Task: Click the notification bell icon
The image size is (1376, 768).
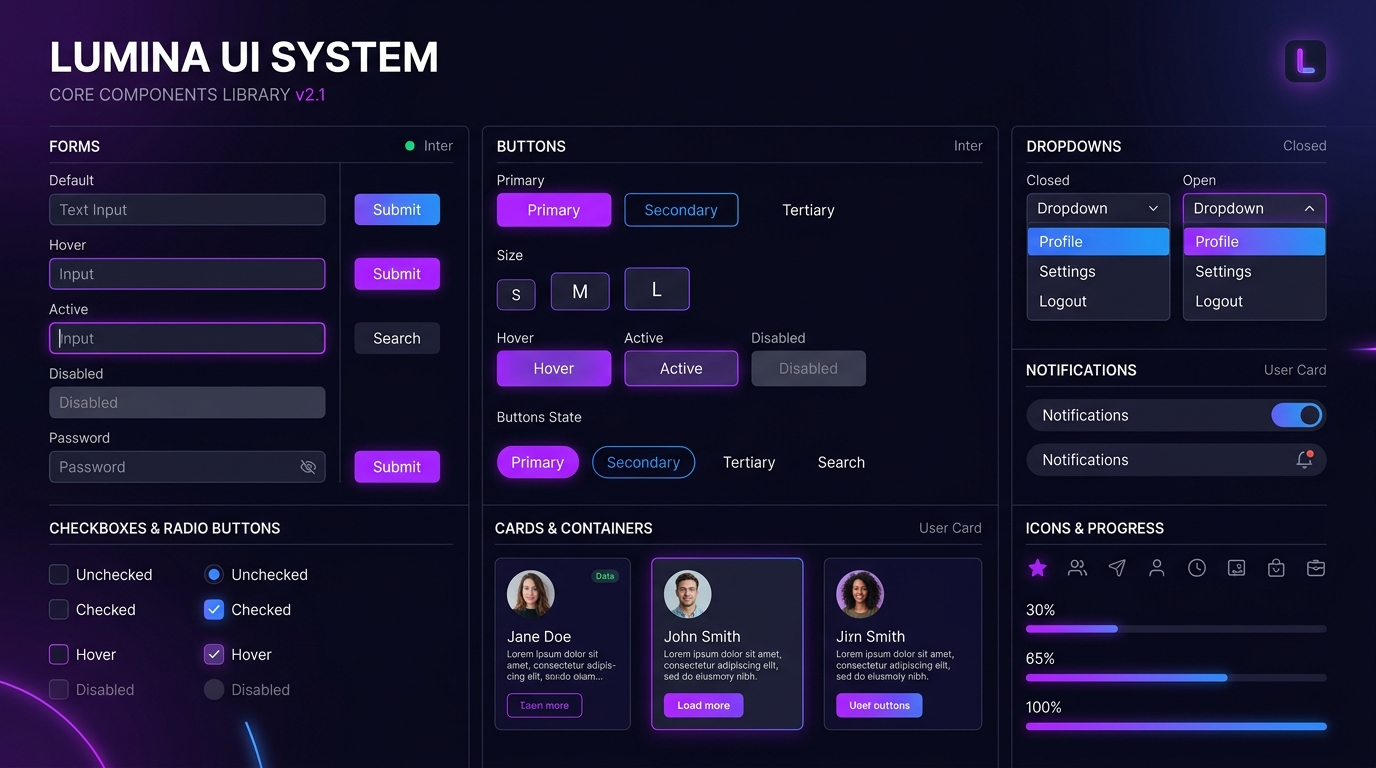Action: (1305, 460)
